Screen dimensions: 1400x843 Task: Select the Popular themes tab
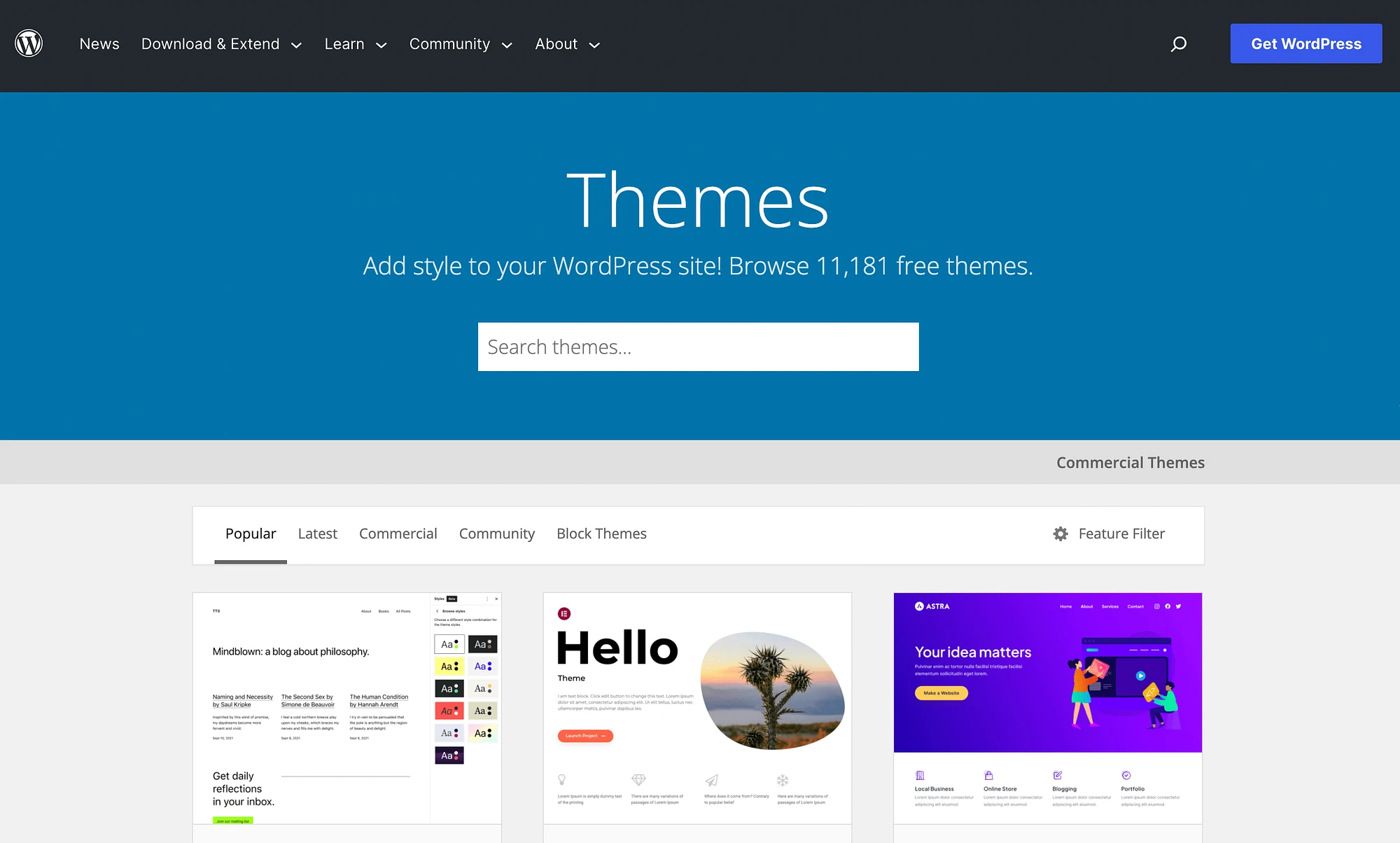click(250, 532)
